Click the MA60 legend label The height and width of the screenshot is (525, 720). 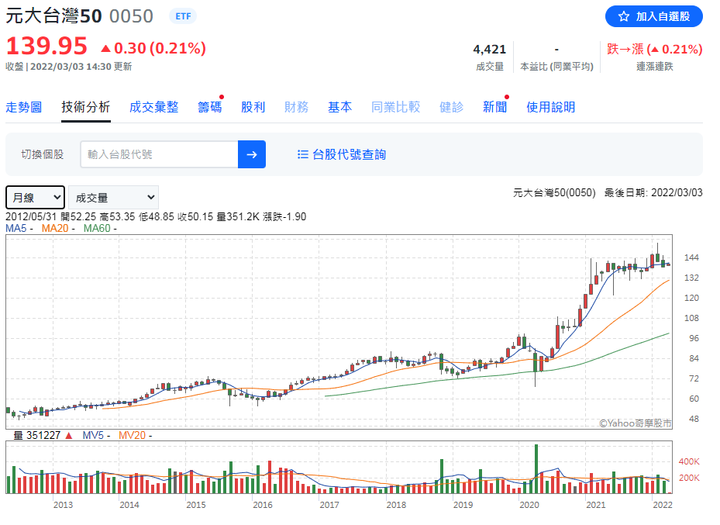tap(97, 228)
